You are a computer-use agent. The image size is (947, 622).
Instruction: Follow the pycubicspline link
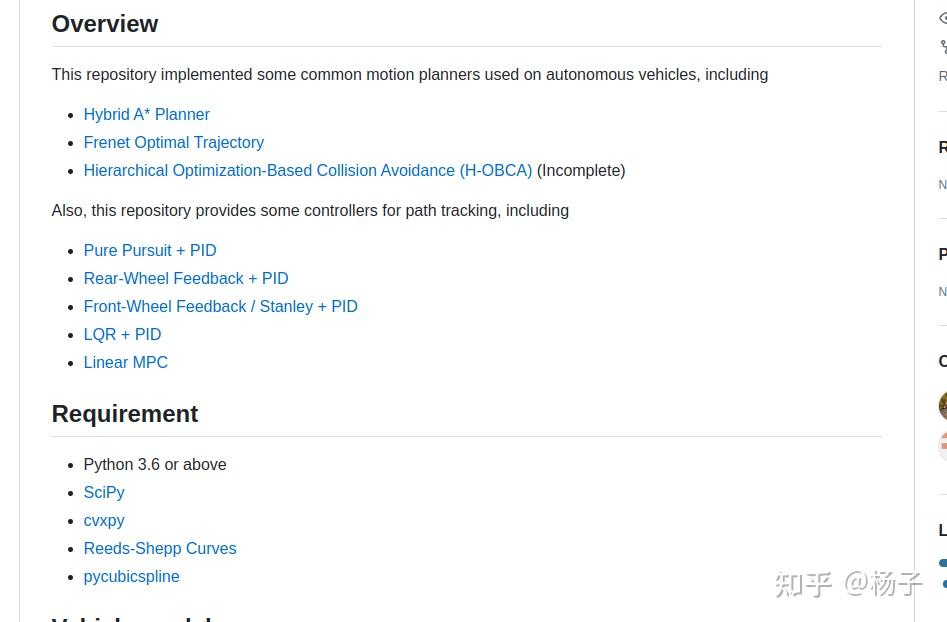point(131,576)
